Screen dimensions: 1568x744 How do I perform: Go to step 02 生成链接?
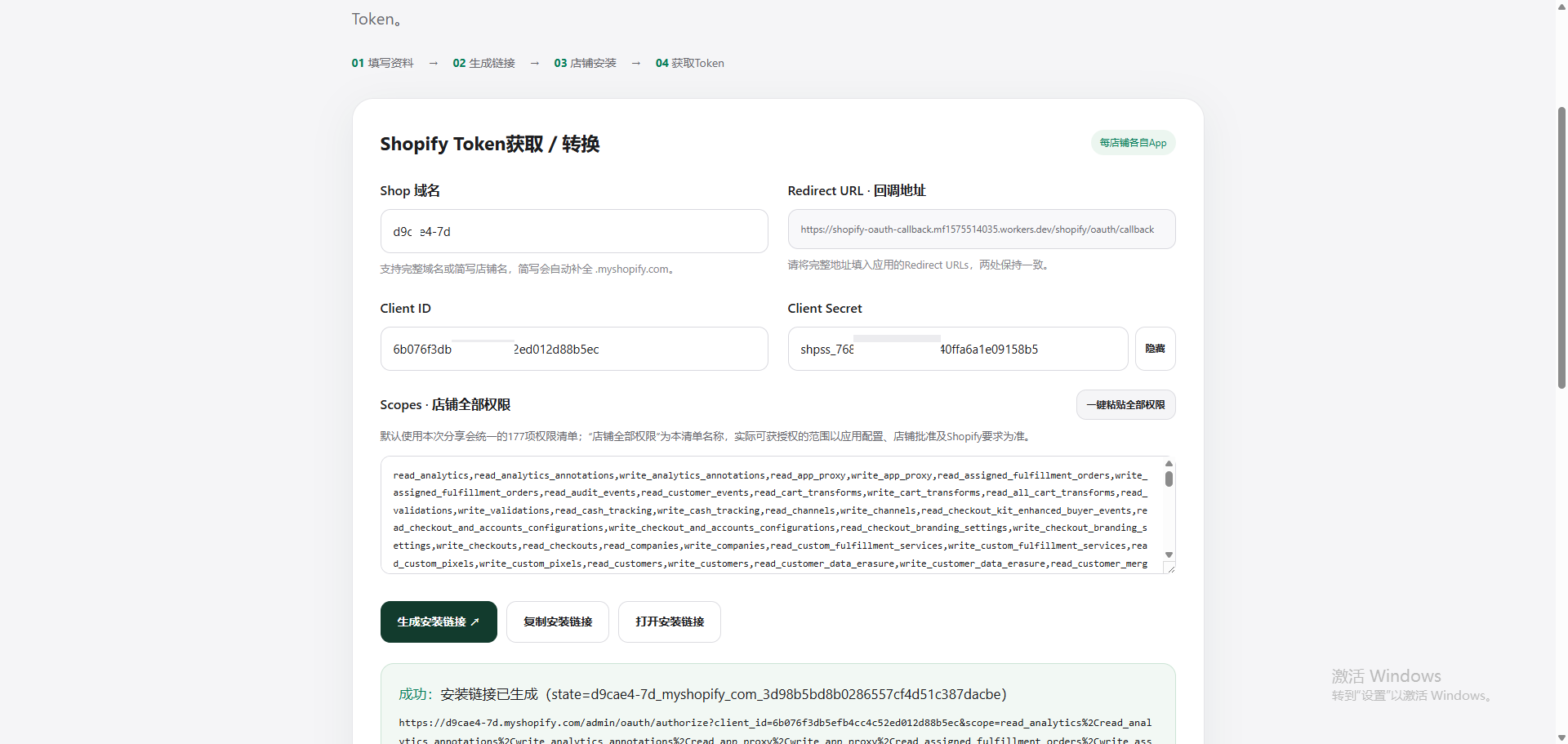pos(483,63)
